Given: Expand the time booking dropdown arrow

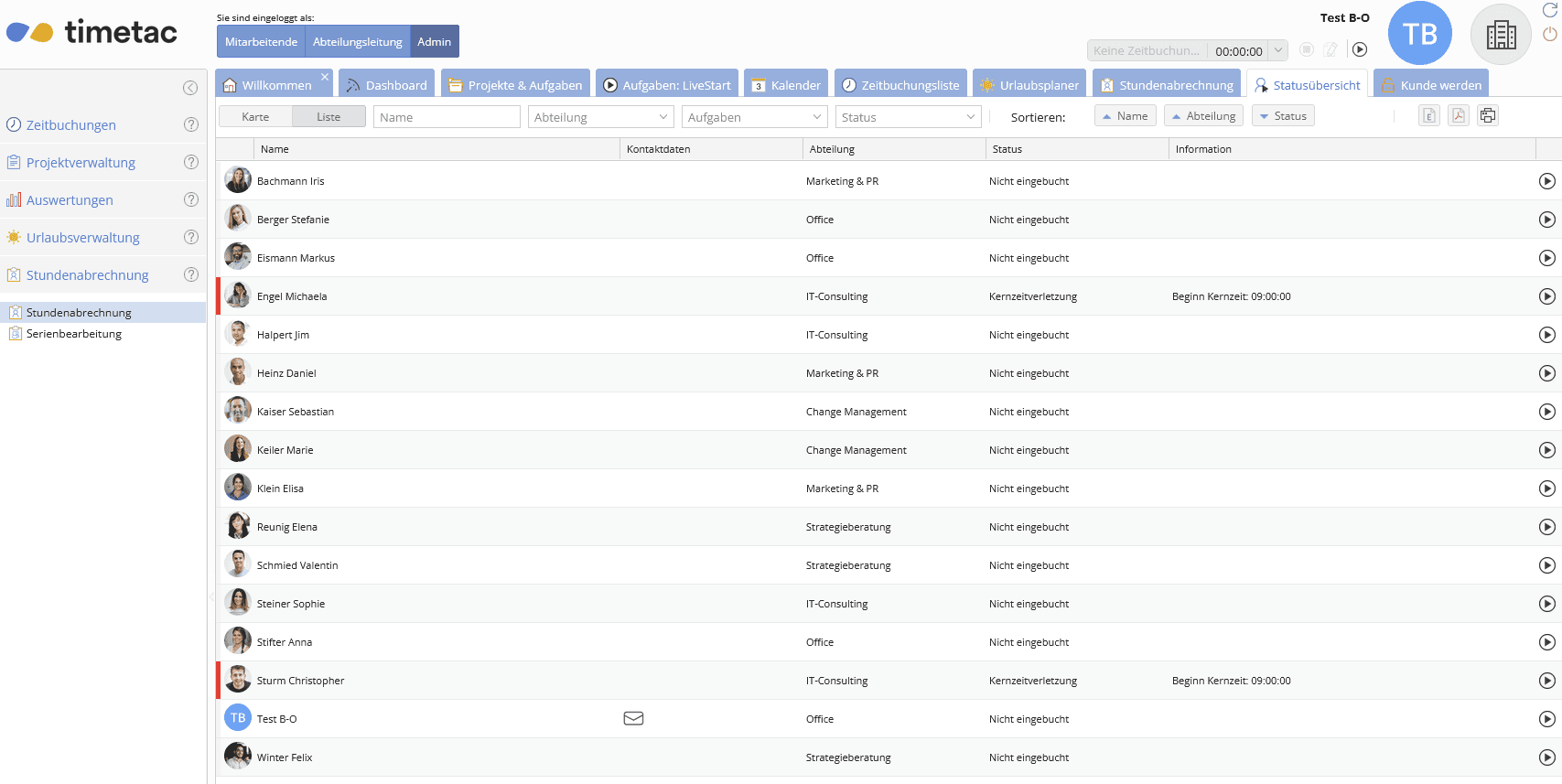Looking at the screenshot, I should tap(1278, 50).
